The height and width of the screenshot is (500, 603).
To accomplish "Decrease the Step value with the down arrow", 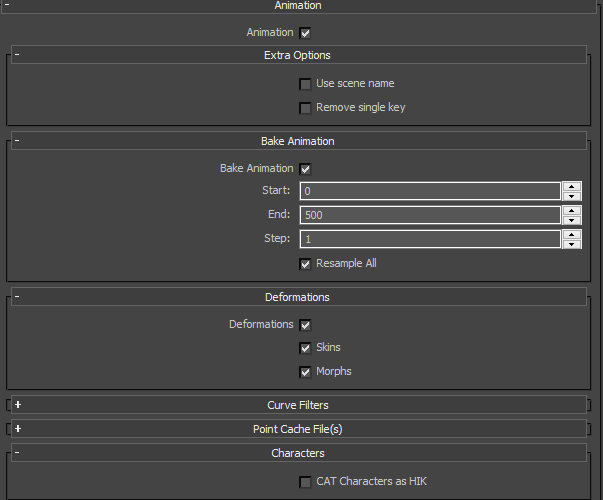I will 571,244.
